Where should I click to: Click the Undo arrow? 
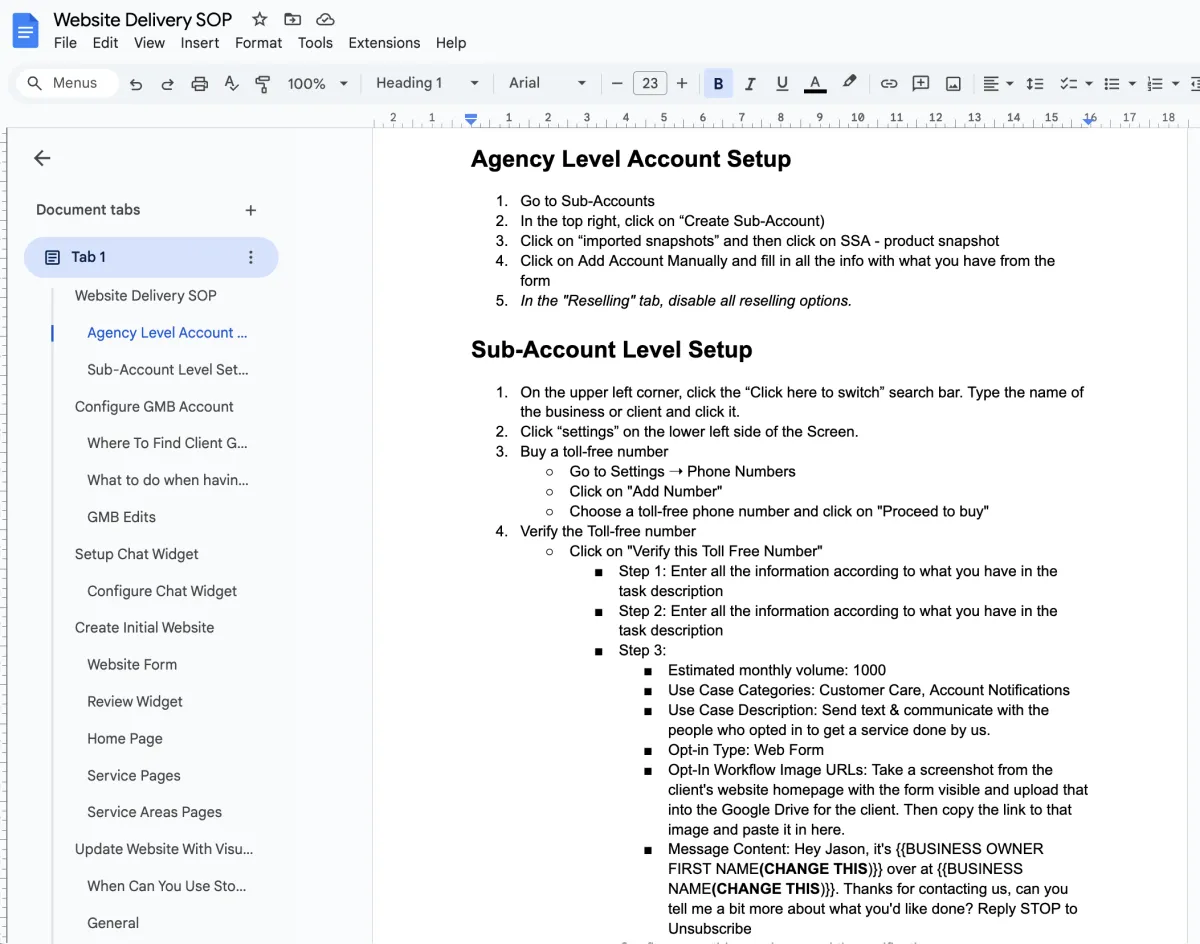click(x=136, y=84)
